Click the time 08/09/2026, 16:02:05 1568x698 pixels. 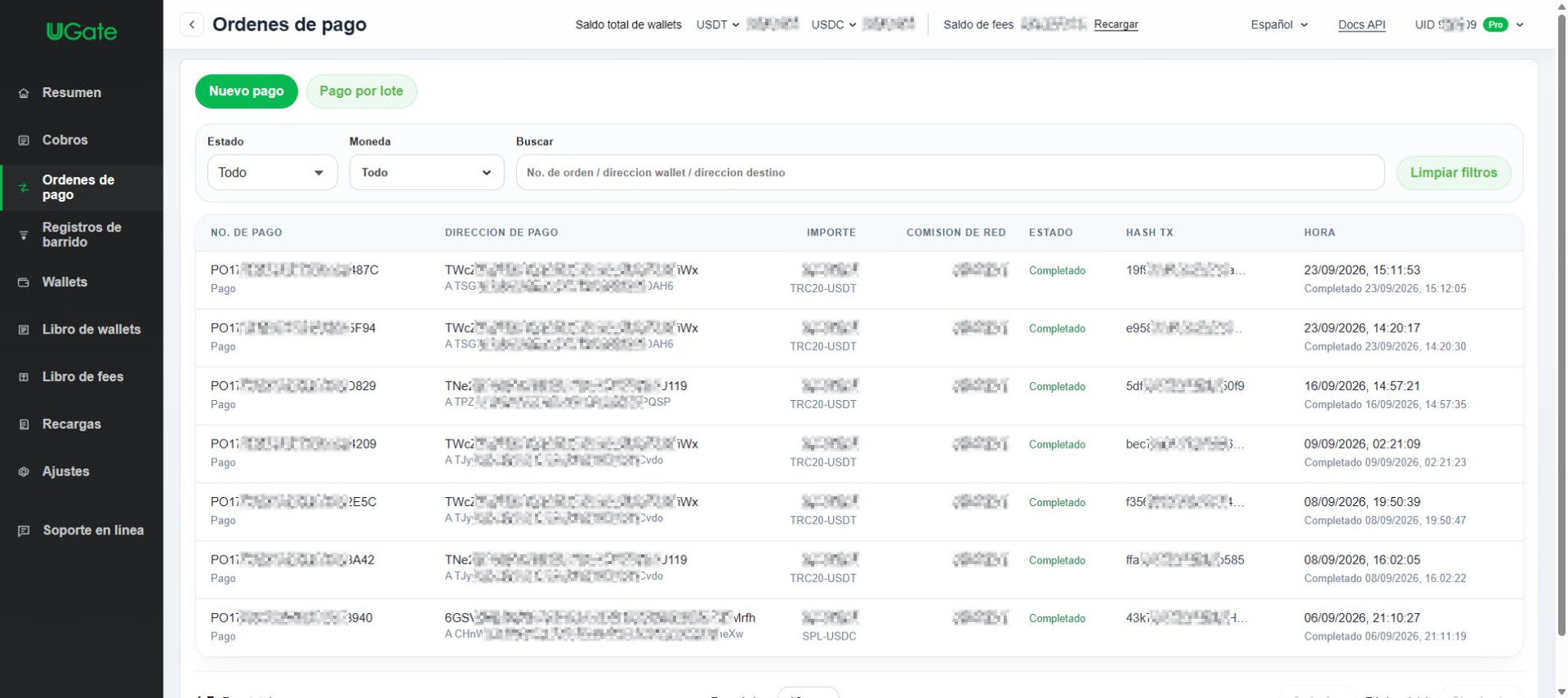point(1362,560)
